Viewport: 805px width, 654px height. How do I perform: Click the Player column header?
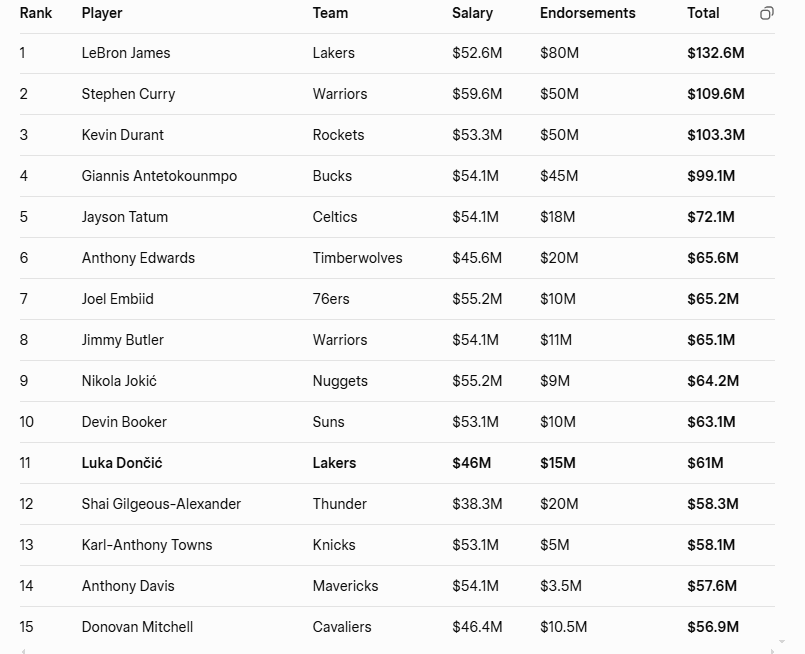click(102, 13)
